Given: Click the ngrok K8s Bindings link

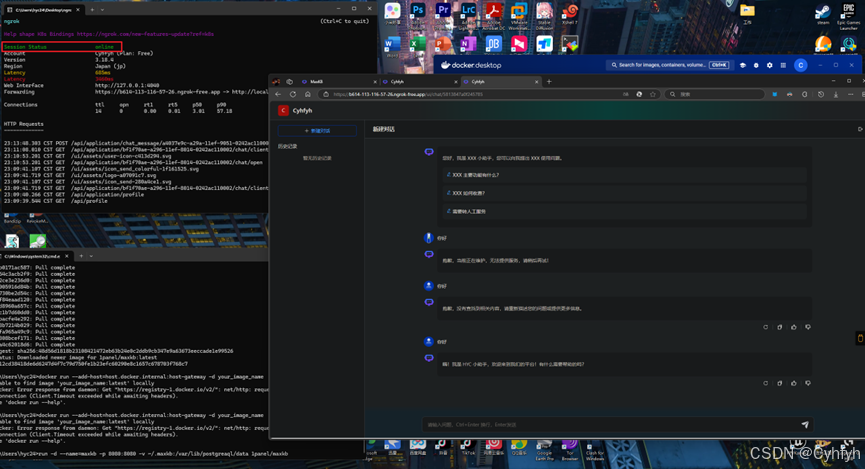Looking at the screenshot, I should [x=145, y=34].
